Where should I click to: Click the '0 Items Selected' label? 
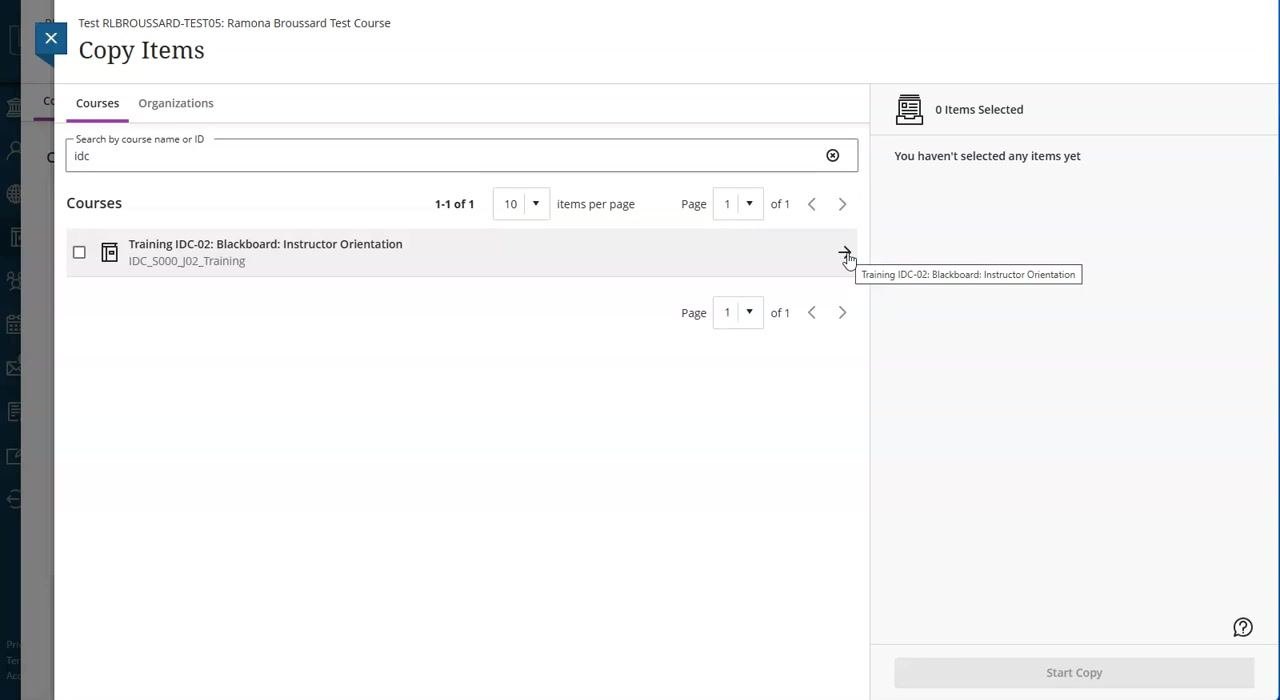tap(979, 110)
